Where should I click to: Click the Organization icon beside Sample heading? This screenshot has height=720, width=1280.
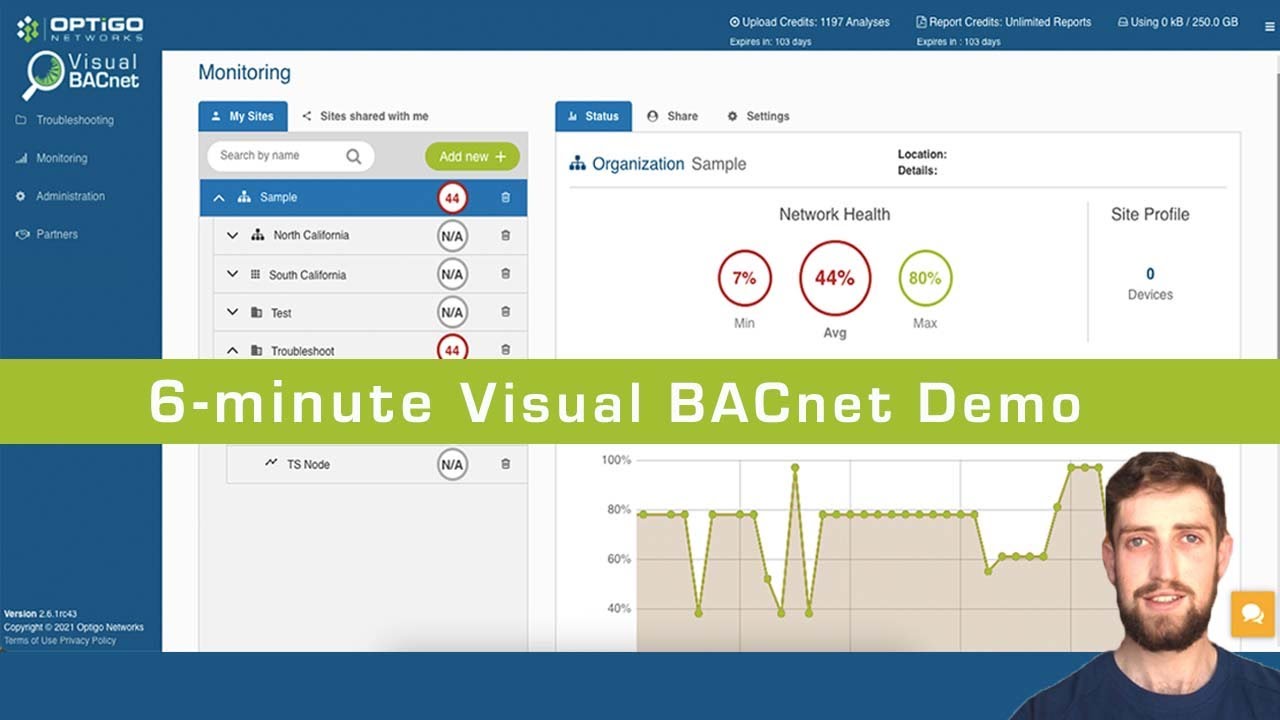point(577,164)
